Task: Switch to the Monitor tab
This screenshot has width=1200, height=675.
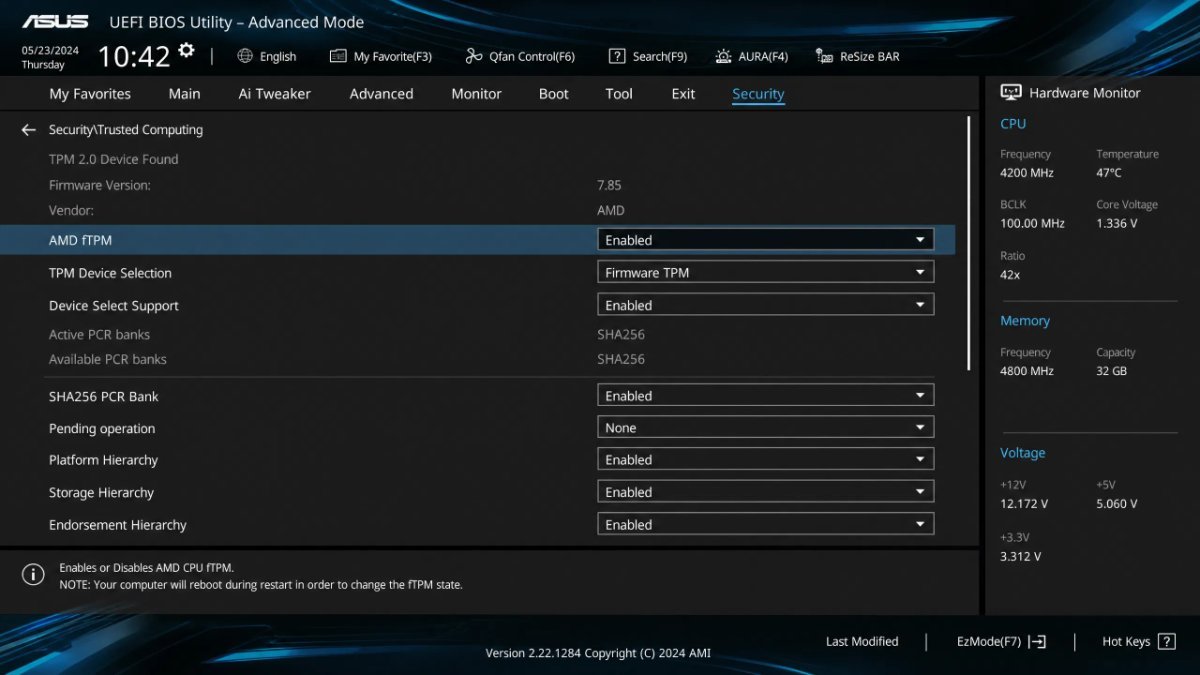Action: point(476,94)
